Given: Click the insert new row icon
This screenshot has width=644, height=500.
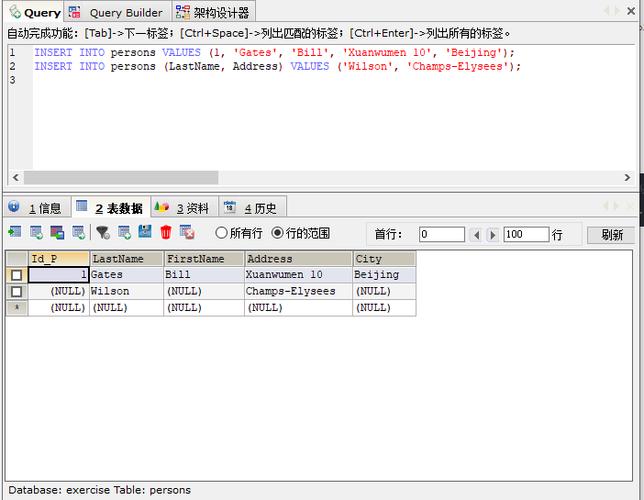Looking at the screenshot, I should tap(124, 232).
